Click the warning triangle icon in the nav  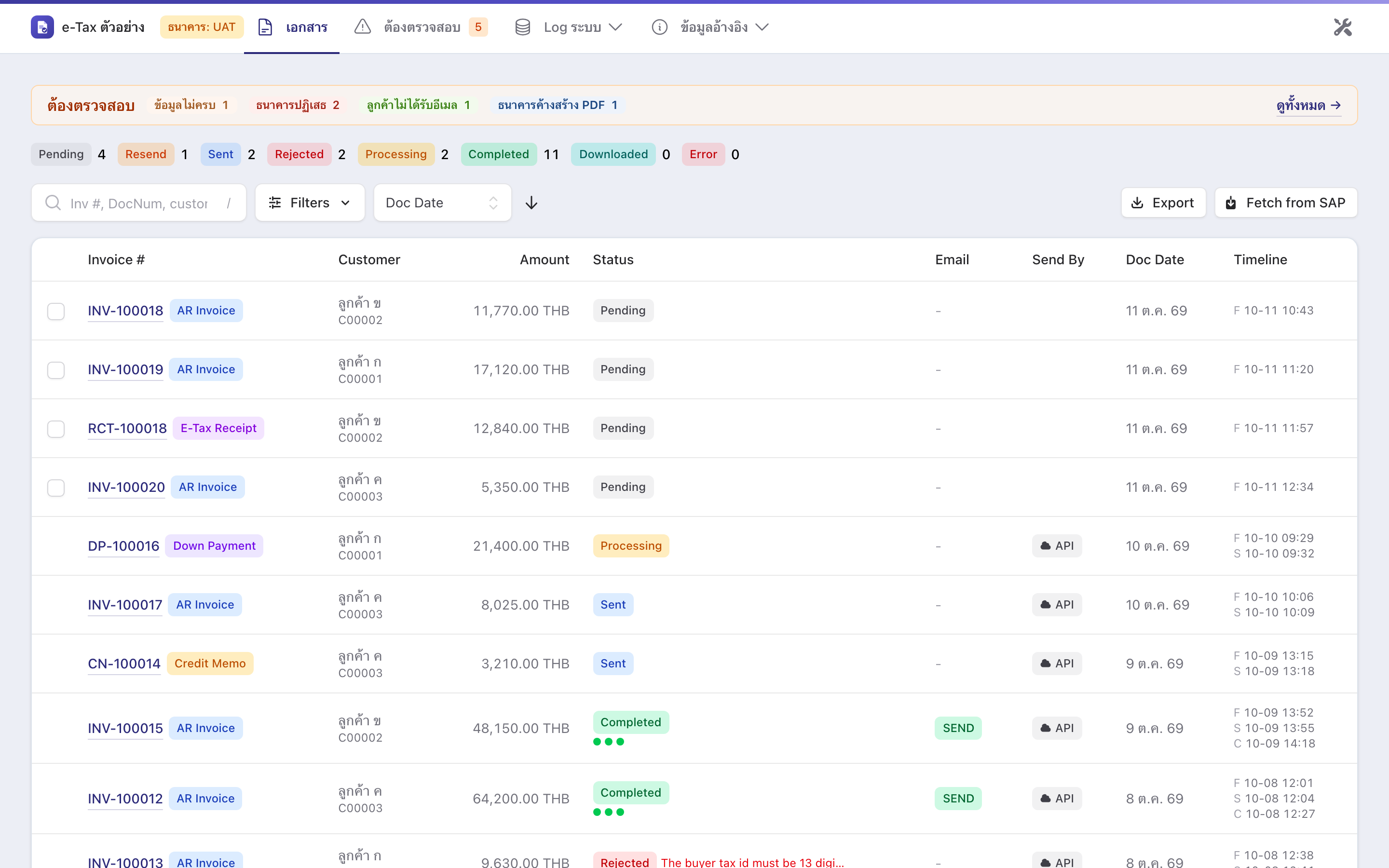pos(362,27)
